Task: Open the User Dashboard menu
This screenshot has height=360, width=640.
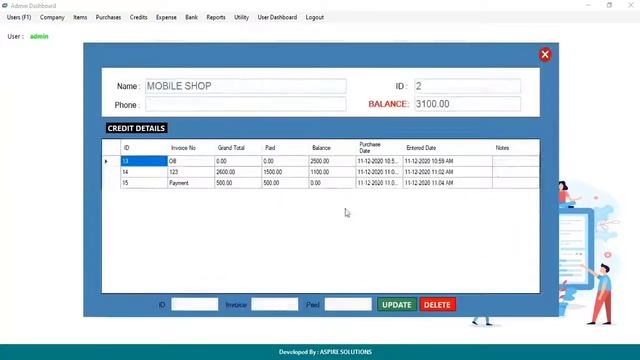Action: point(277,18)
